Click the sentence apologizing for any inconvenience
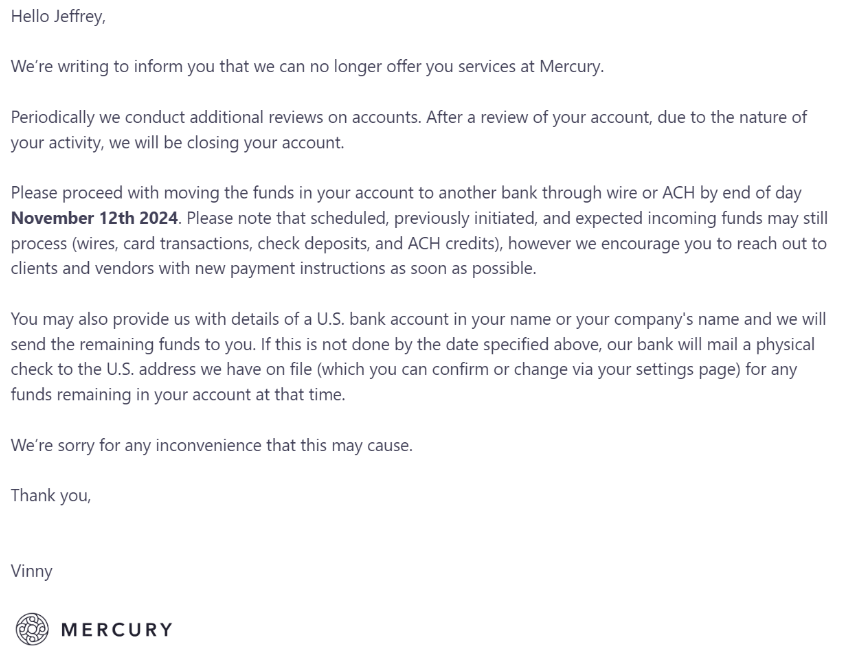This screenshot has width=844, height=648. point(211,445)
